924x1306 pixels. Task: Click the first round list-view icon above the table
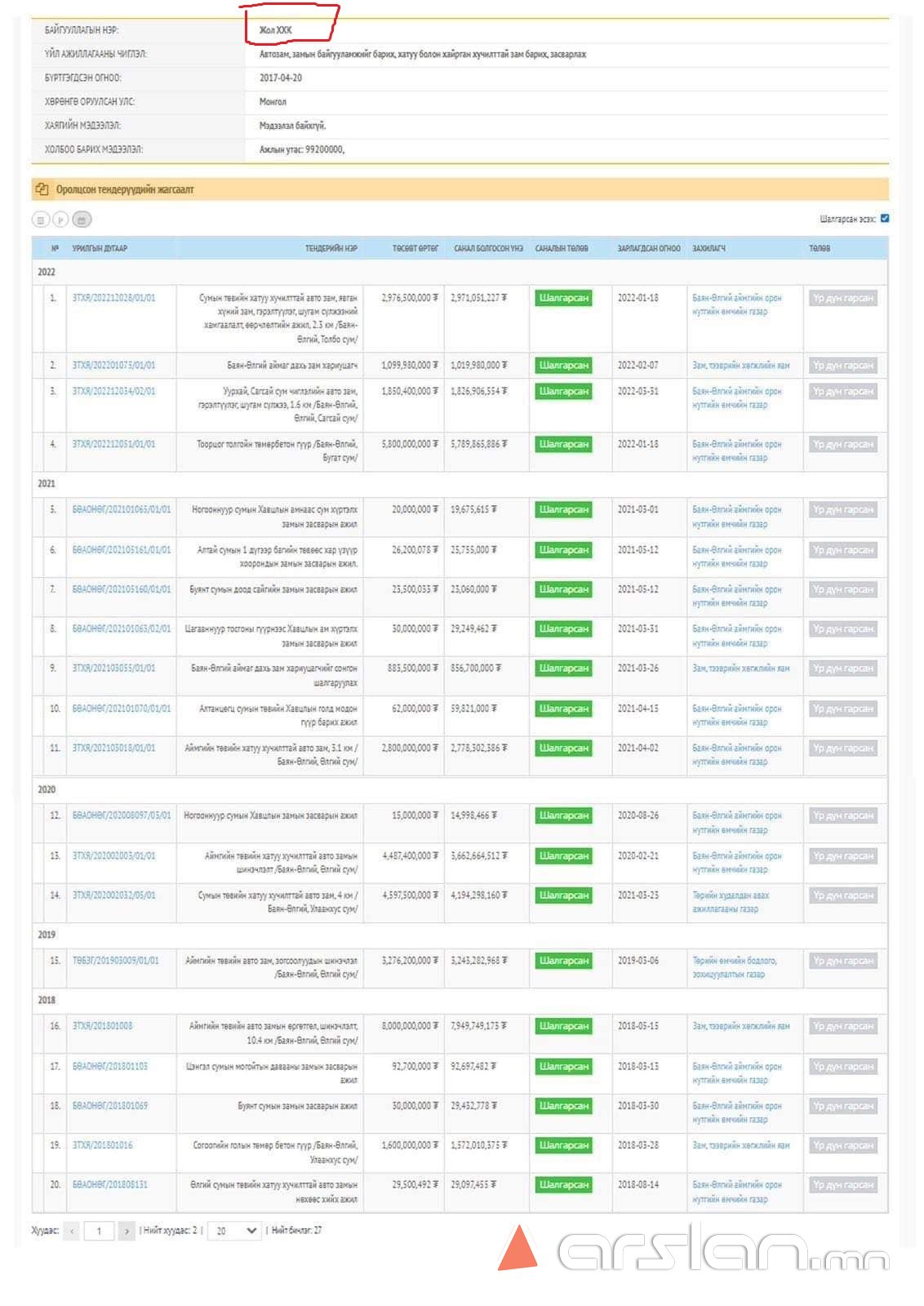click(x=40, y=220)
